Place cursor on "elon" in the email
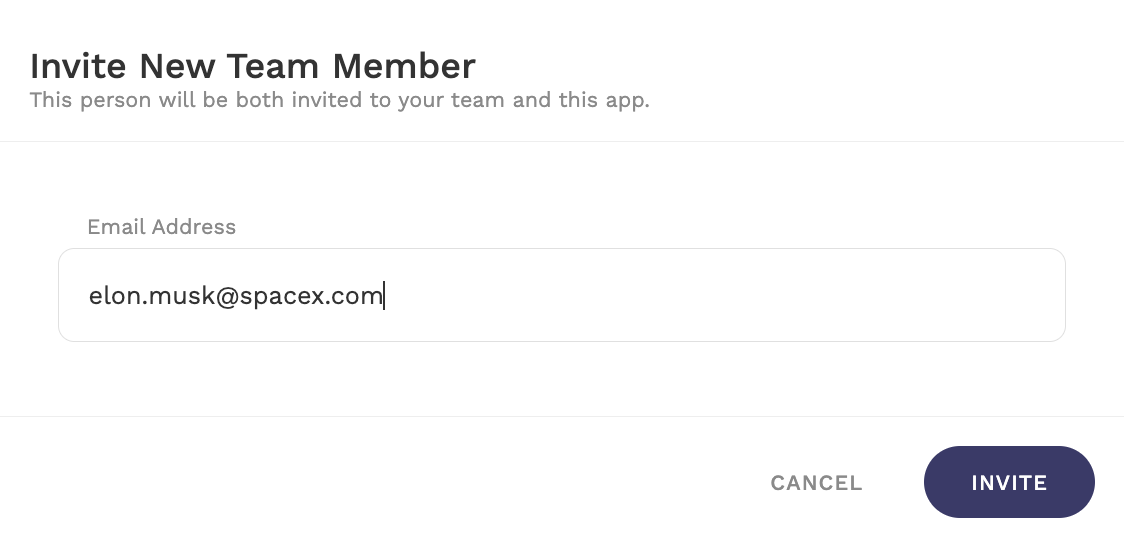 [115, 296]
